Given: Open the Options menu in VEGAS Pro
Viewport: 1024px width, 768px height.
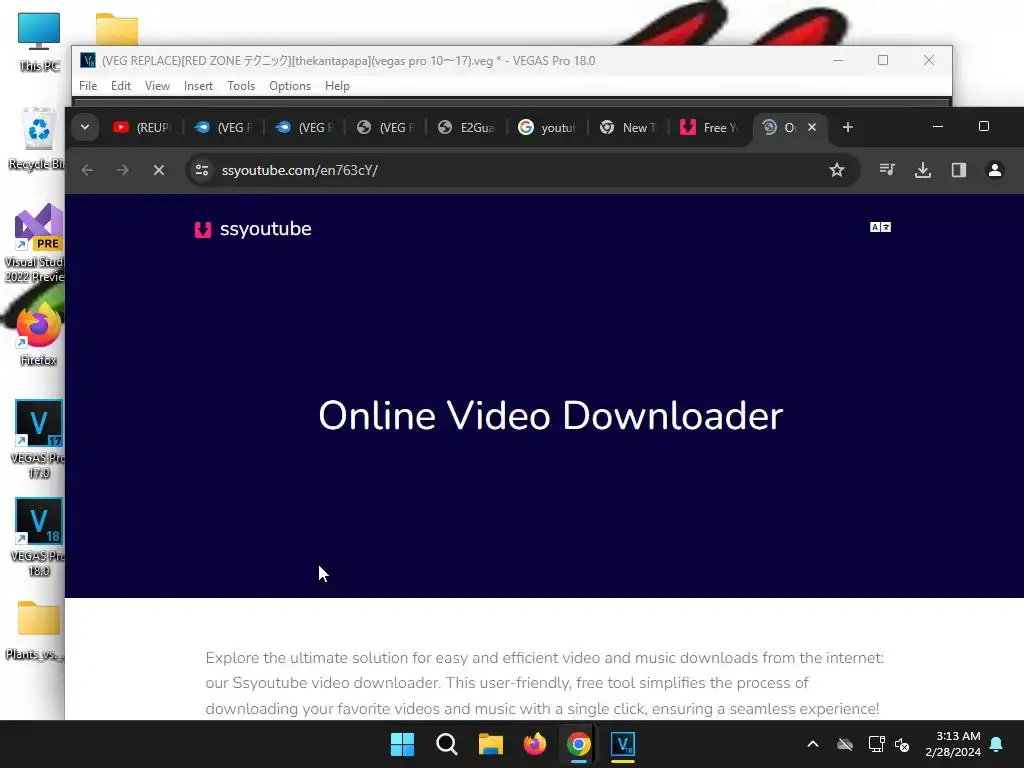Looking at the screenshot, I should pyautogui.click(x=290, y=86).
